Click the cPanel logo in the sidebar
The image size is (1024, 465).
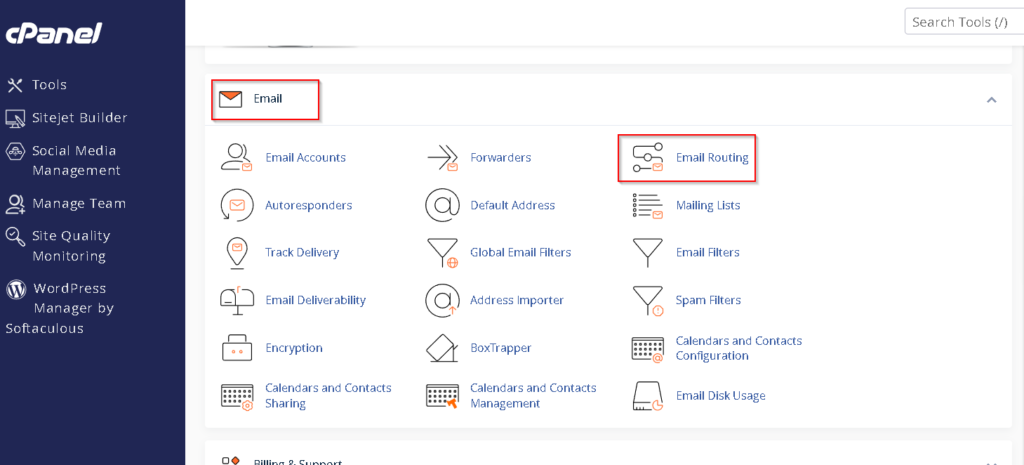[x=54, y=33]
